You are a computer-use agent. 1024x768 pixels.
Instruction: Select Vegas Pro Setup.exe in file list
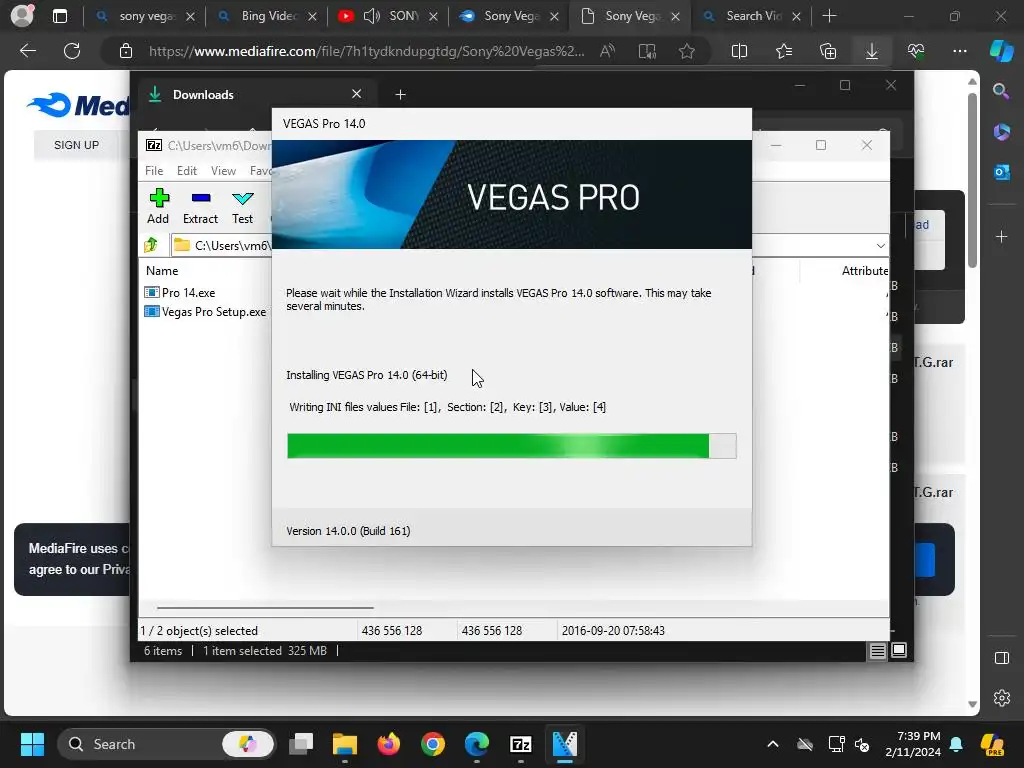click(x=206, y=312)
